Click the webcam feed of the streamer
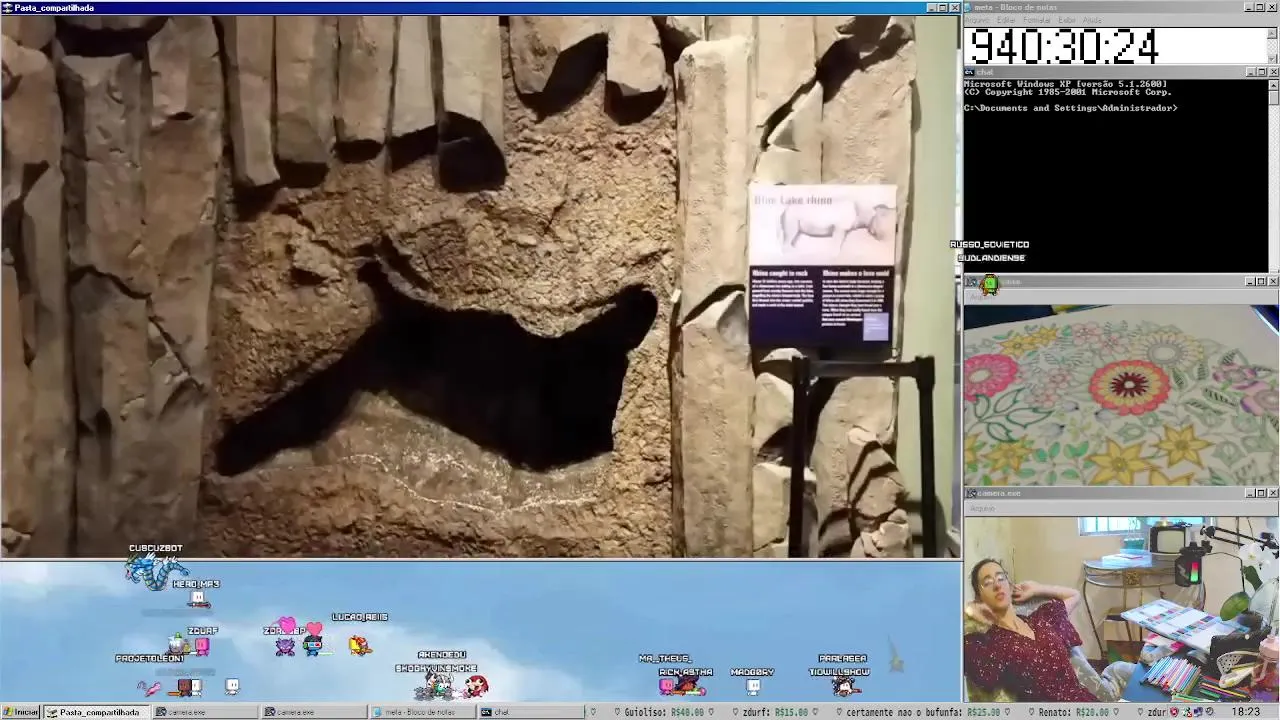This screenshot has height=720, width=1280. click(x=1121, y=609)
